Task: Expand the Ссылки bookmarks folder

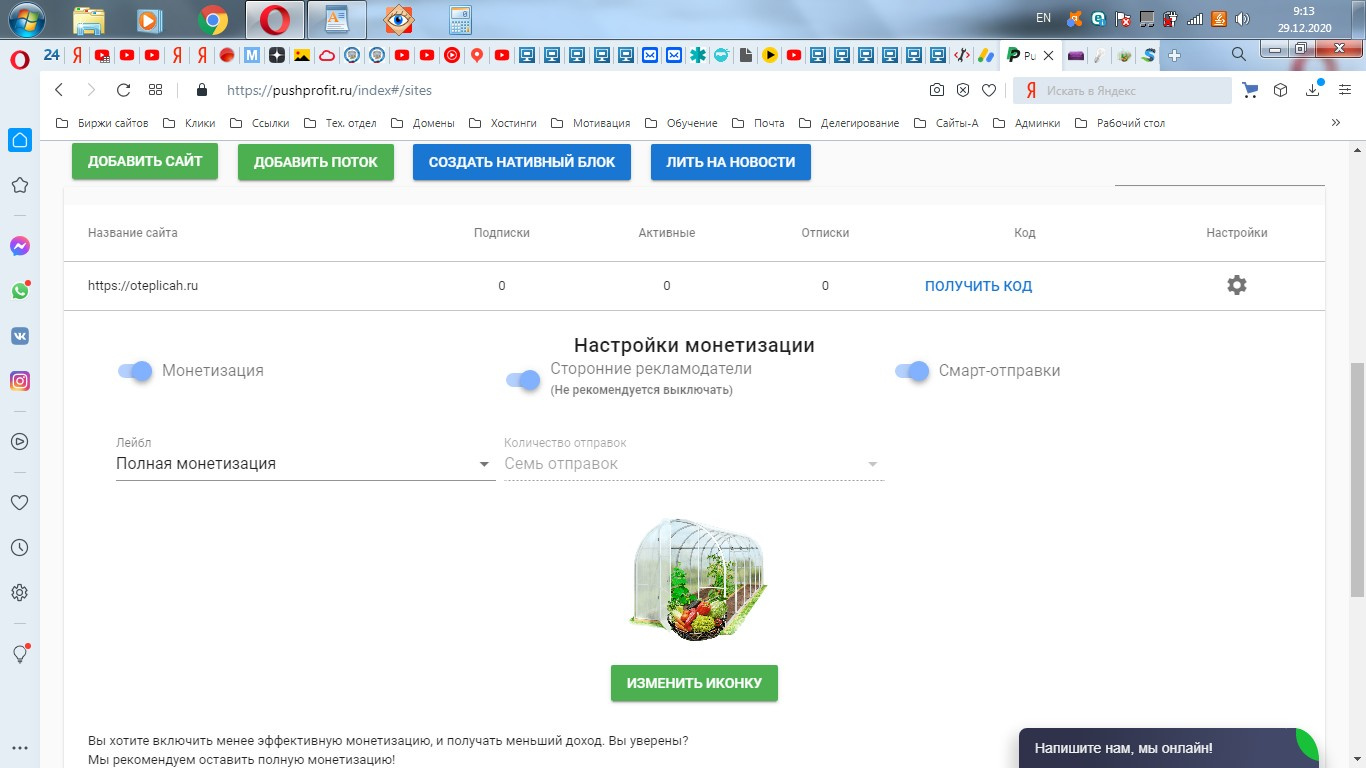Action: 259,123
